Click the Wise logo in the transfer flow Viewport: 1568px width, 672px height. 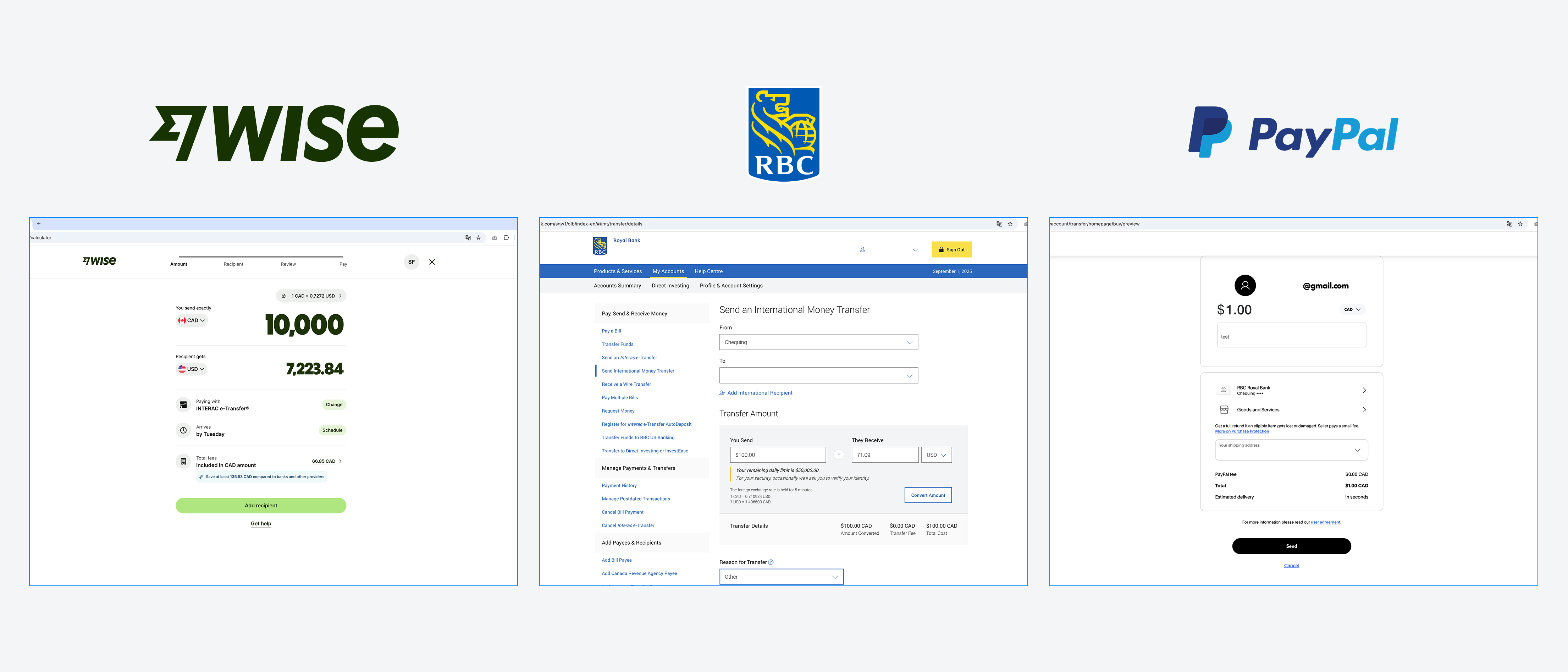click(99, 260)
